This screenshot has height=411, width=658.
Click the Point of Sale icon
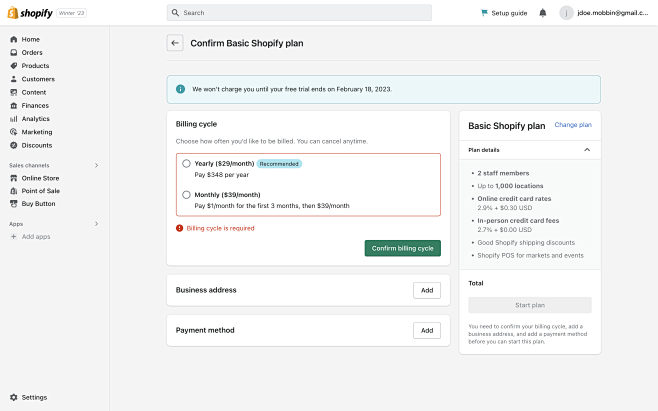tap(14, 190)
